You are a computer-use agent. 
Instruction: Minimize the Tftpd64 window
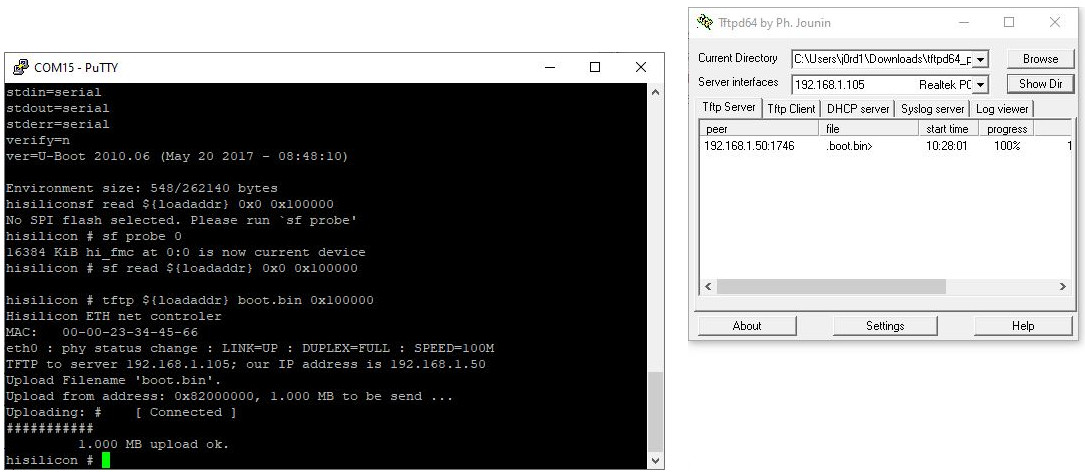(x=963, y=22)
